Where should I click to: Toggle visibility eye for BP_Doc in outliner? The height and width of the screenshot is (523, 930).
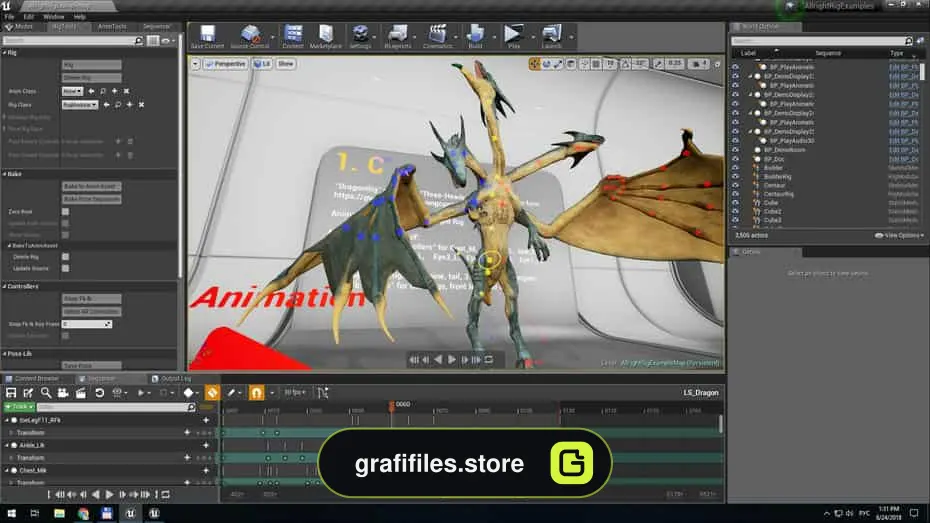pyautogui.click(x=735, y=159)
